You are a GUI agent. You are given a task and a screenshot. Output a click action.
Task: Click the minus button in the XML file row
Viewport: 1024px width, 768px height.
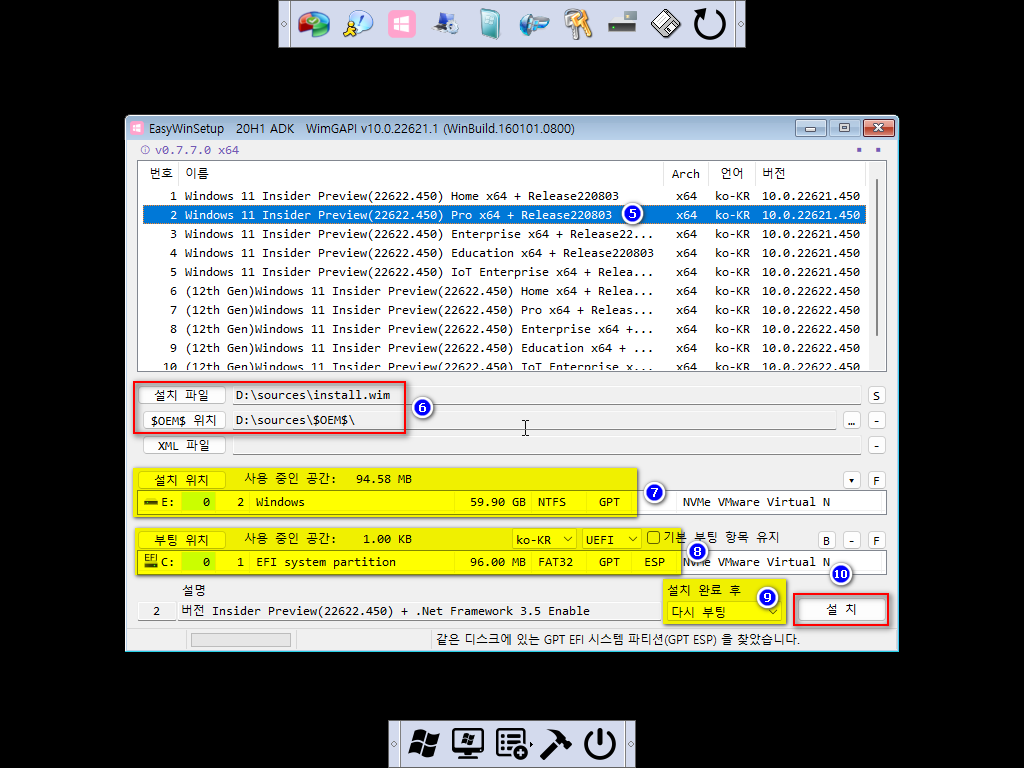(876, 446)
